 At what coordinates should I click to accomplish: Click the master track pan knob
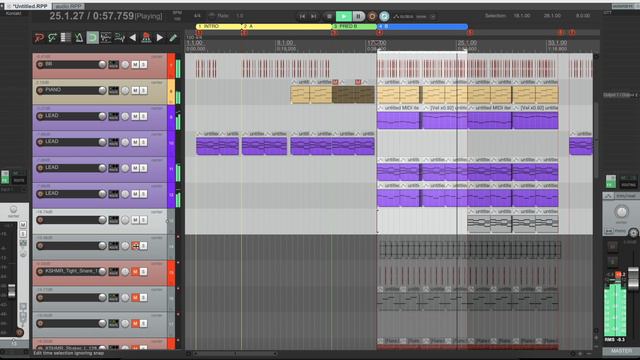(621, 212)
